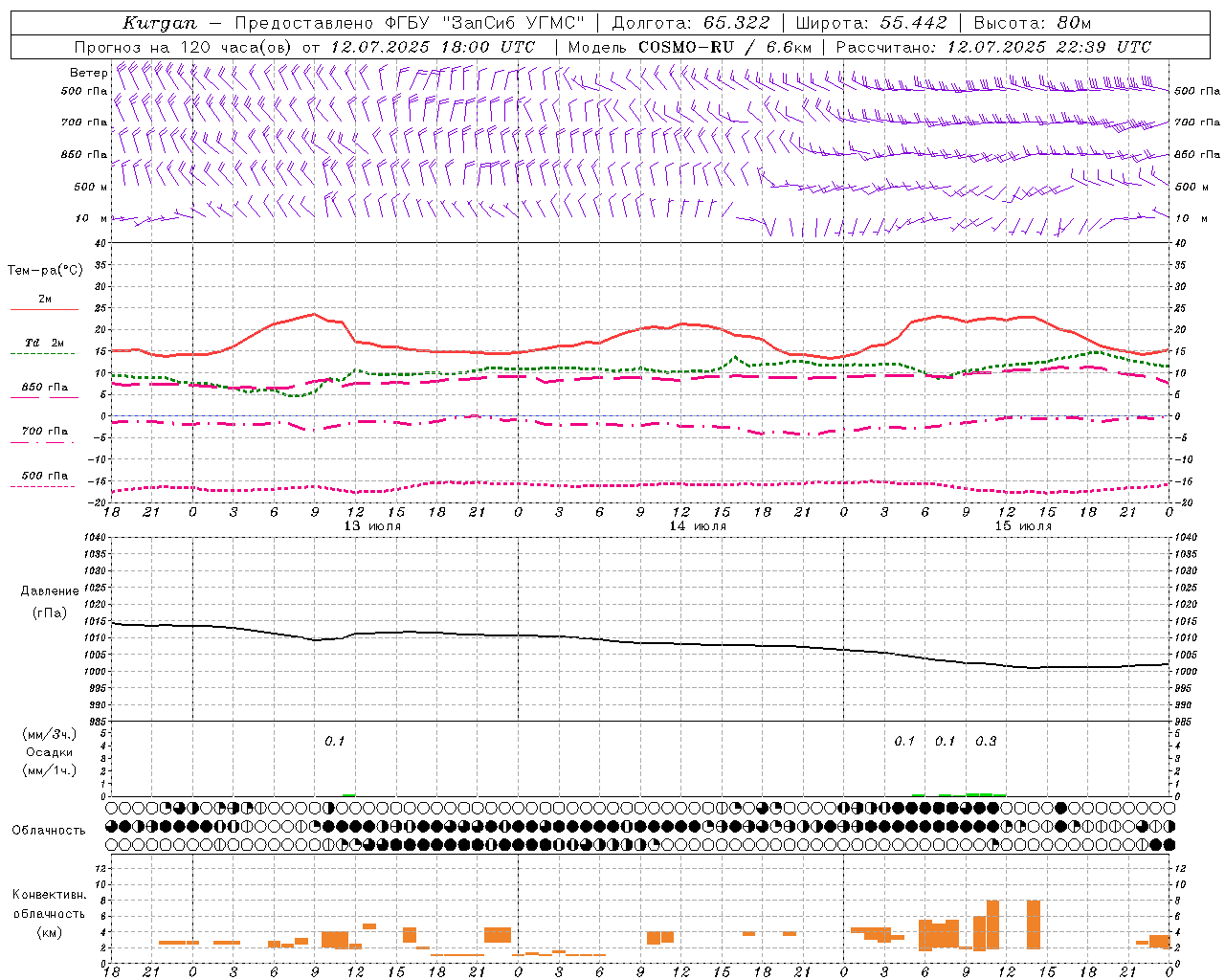Click the text "Предоставлено ФГБУ "ЗапСиб УГМС""
The width and height of the screenshot is (1225, 980).
(x=410, y=23)
